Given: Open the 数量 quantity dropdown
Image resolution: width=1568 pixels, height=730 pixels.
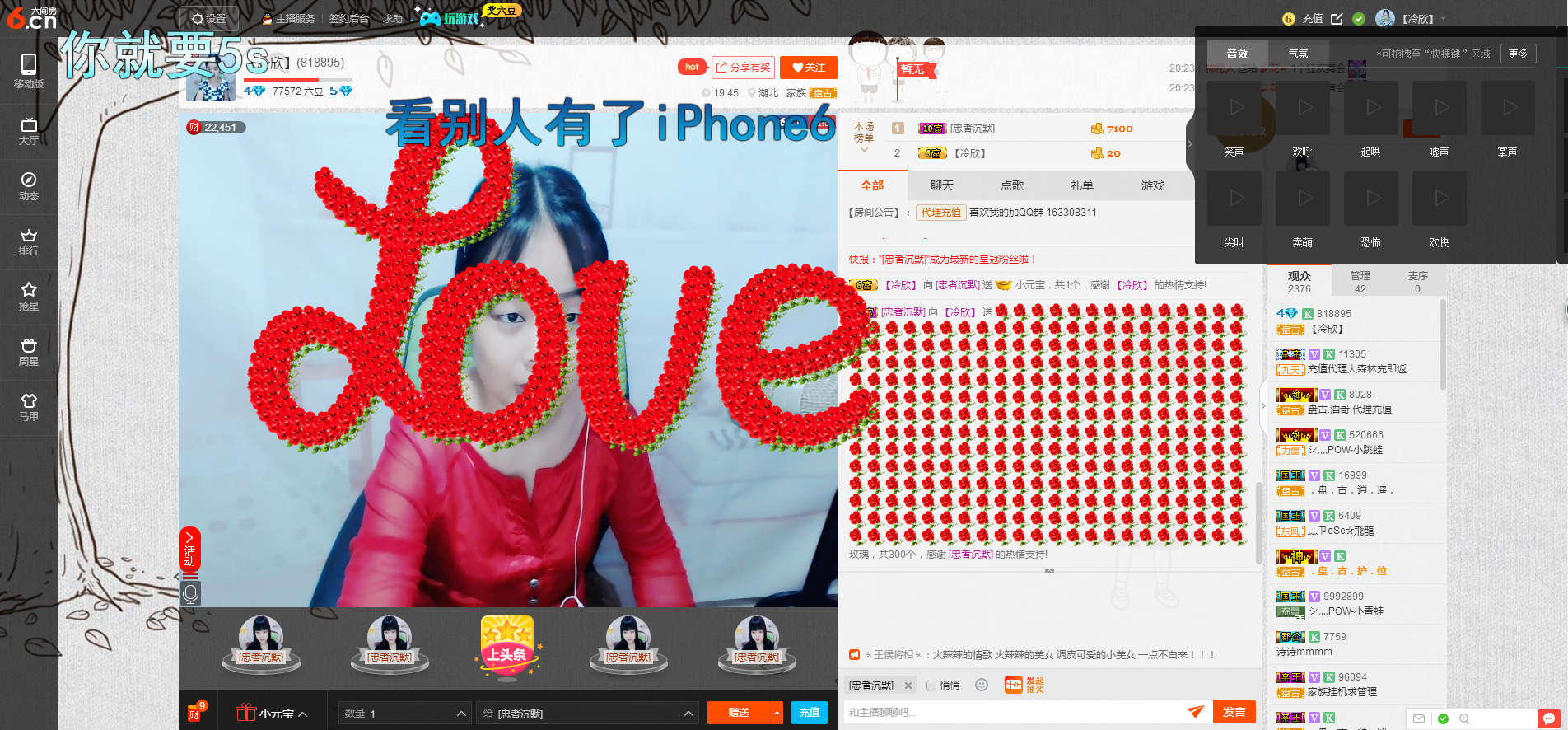Looking at the screenshot, I should coord(404,714).
